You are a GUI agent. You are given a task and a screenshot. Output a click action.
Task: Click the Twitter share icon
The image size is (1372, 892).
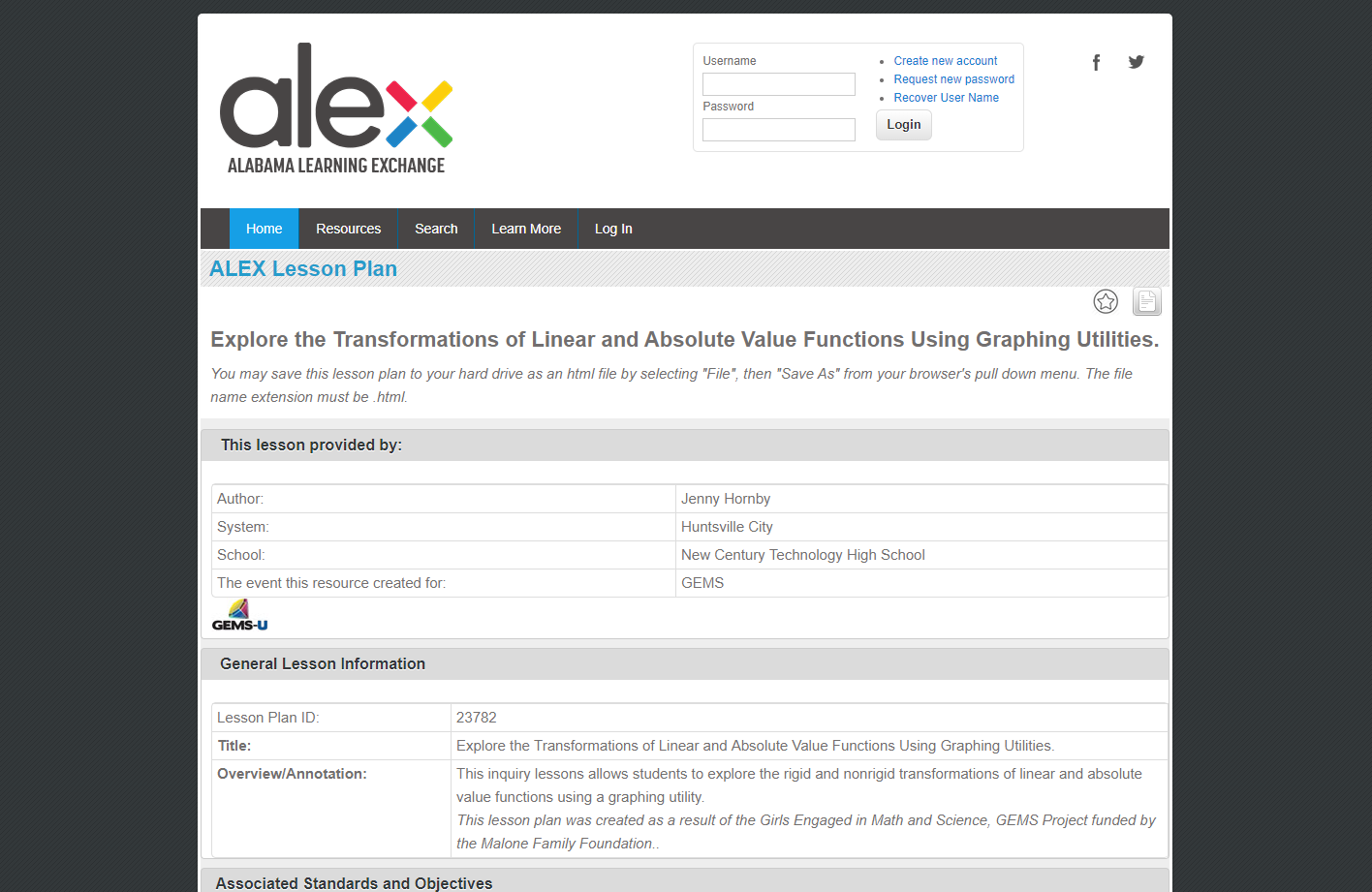point(1136,61)
